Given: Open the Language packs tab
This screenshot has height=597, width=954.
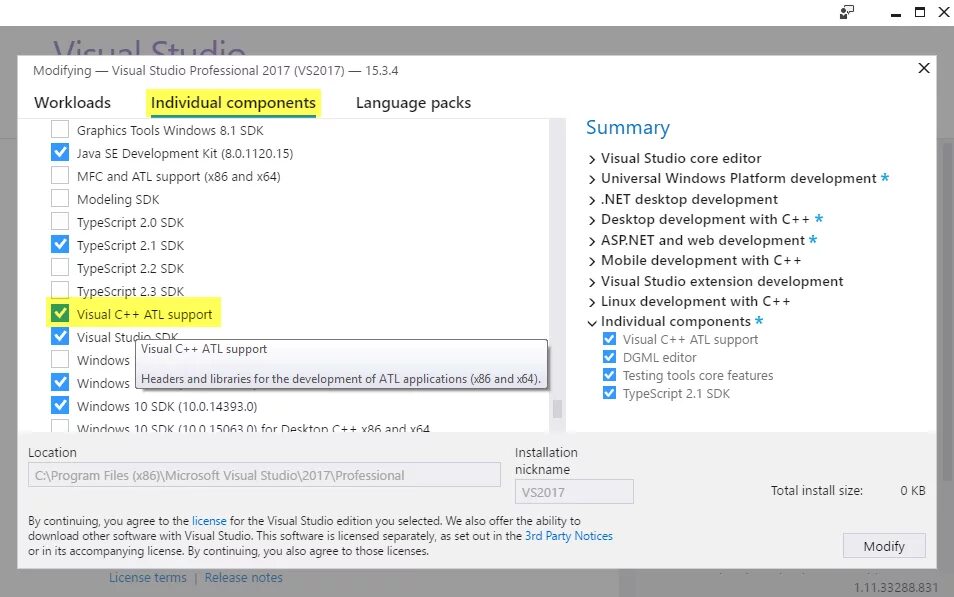Looking at the screenshot, I should point(413,103).
